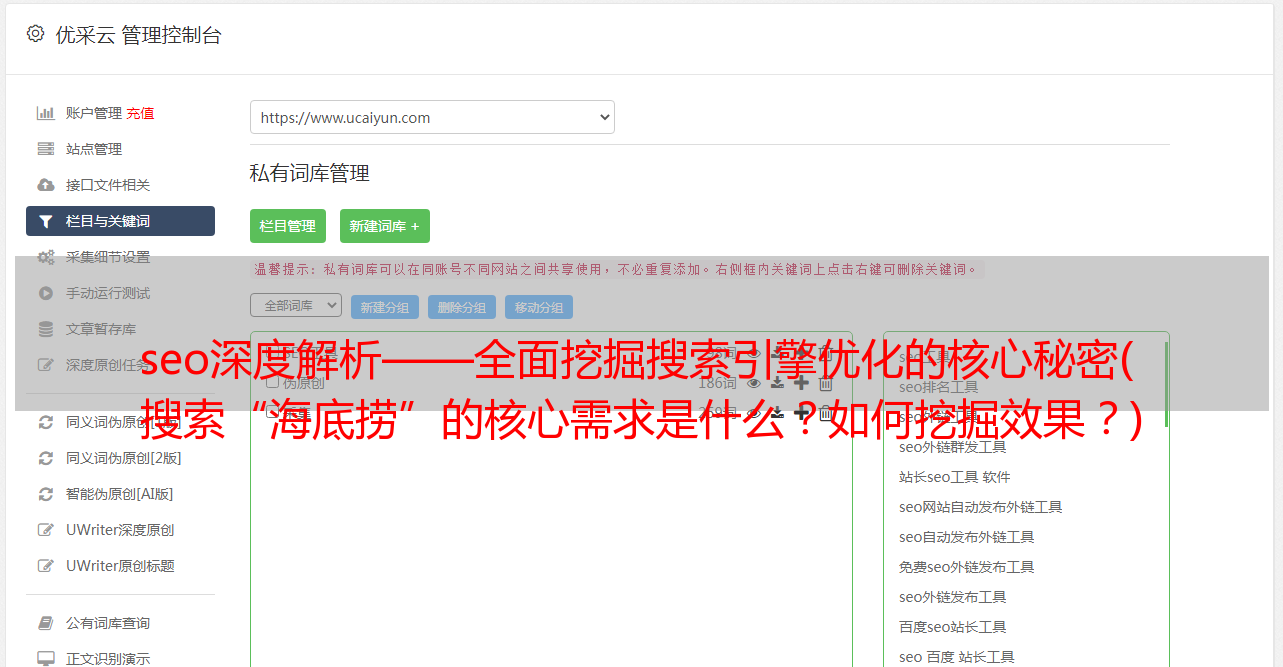Image resolution: width=1283 pixels, height=667 pixels.
Task: Select keyword seo外链发布工具
Action: pyautogui.click(x=952, y=597)
